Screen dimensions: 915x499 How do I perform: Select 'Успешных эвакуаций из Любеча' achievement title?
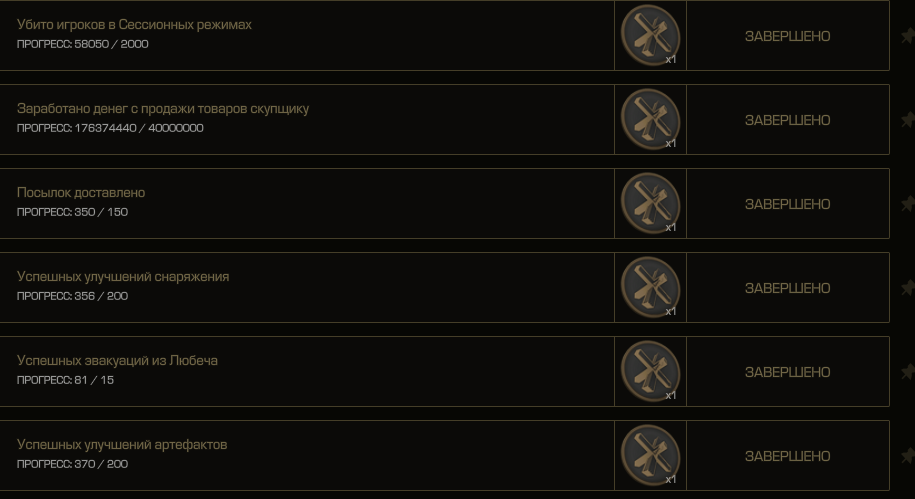click(x=117, y=361)
